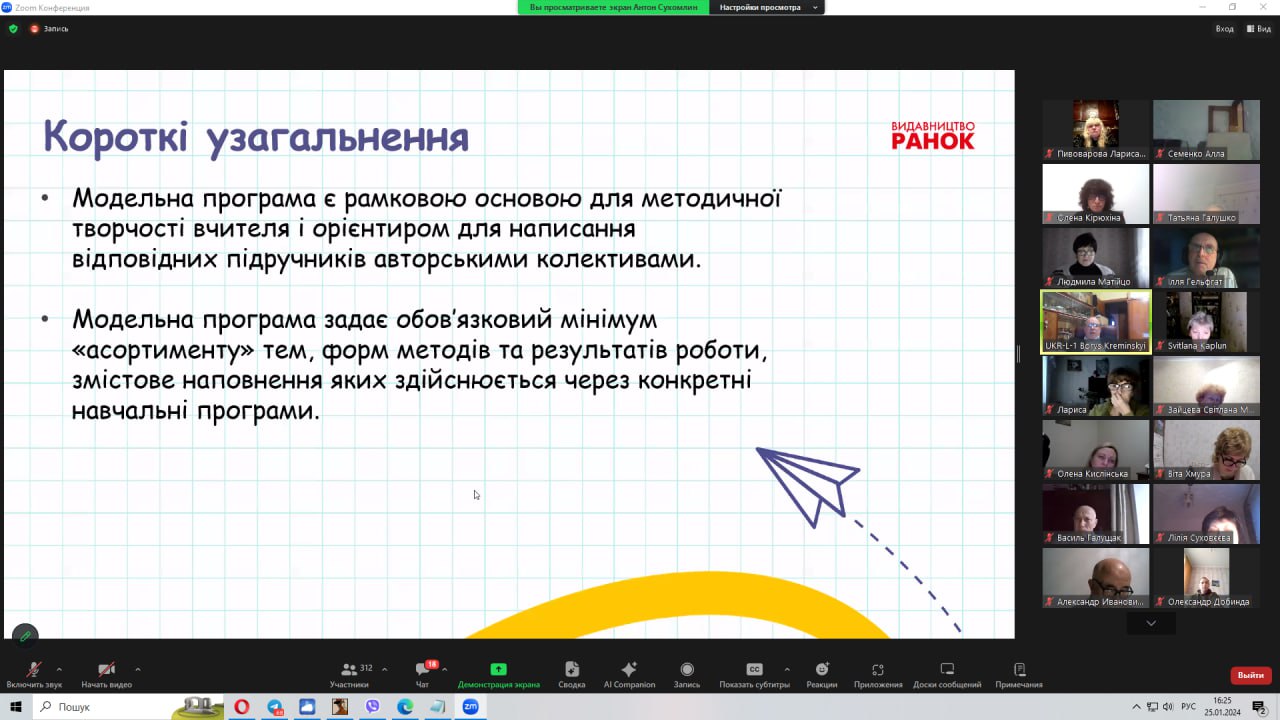Select Borys Kreminskyi video thumbnail
Screen dimensions: 1280x720
click(1096, 321)
